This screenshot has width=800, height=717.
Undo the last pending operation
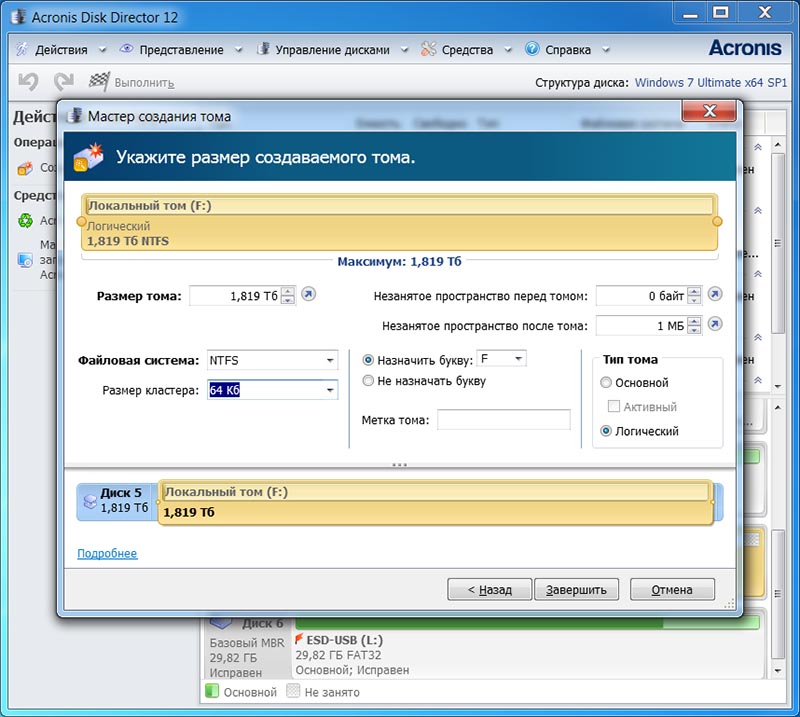(28, 82)
